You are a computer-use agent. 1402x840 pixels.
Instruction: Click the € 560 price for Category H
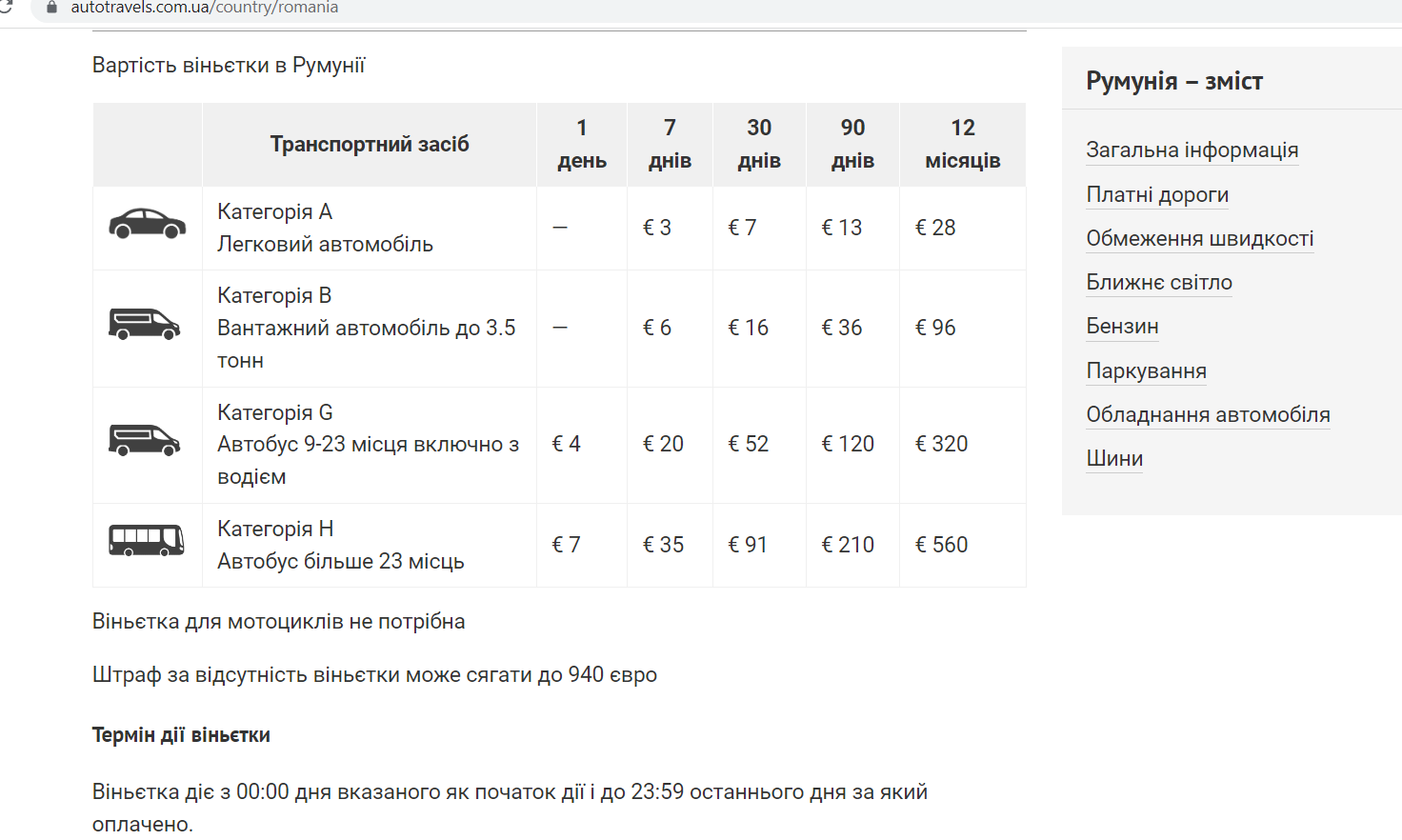point(941,545)
